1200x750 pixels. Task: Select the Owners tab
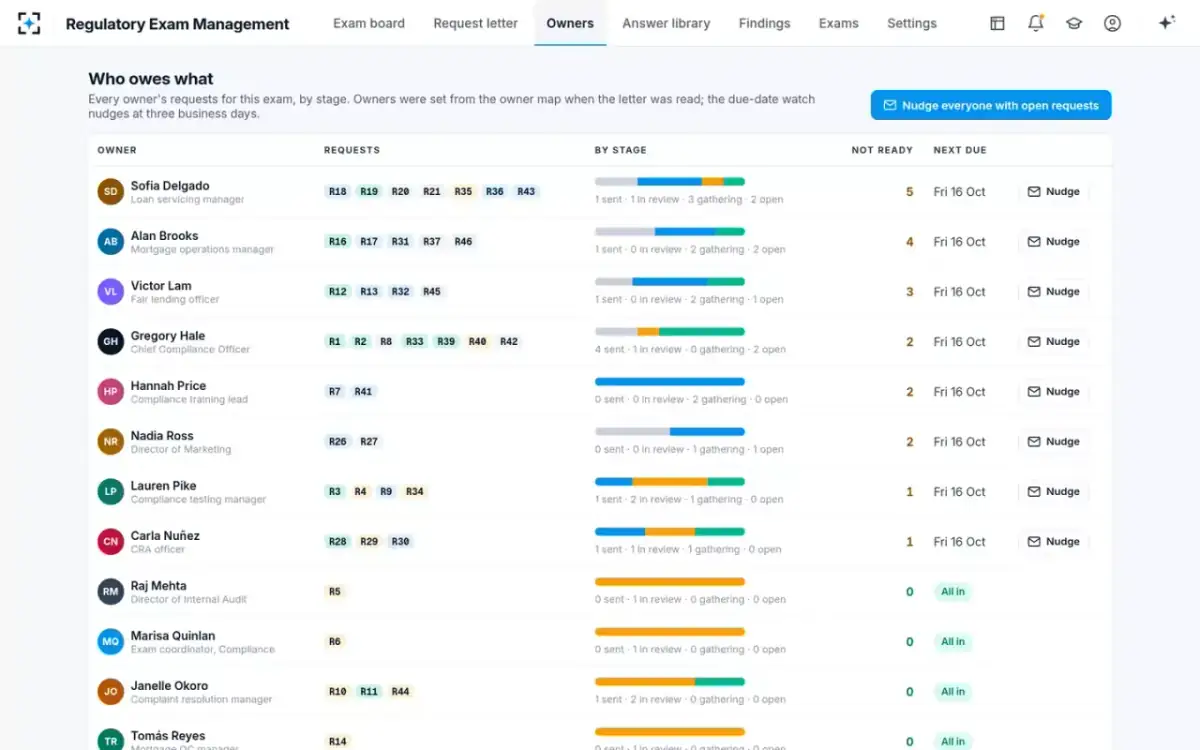coord(570,23)
